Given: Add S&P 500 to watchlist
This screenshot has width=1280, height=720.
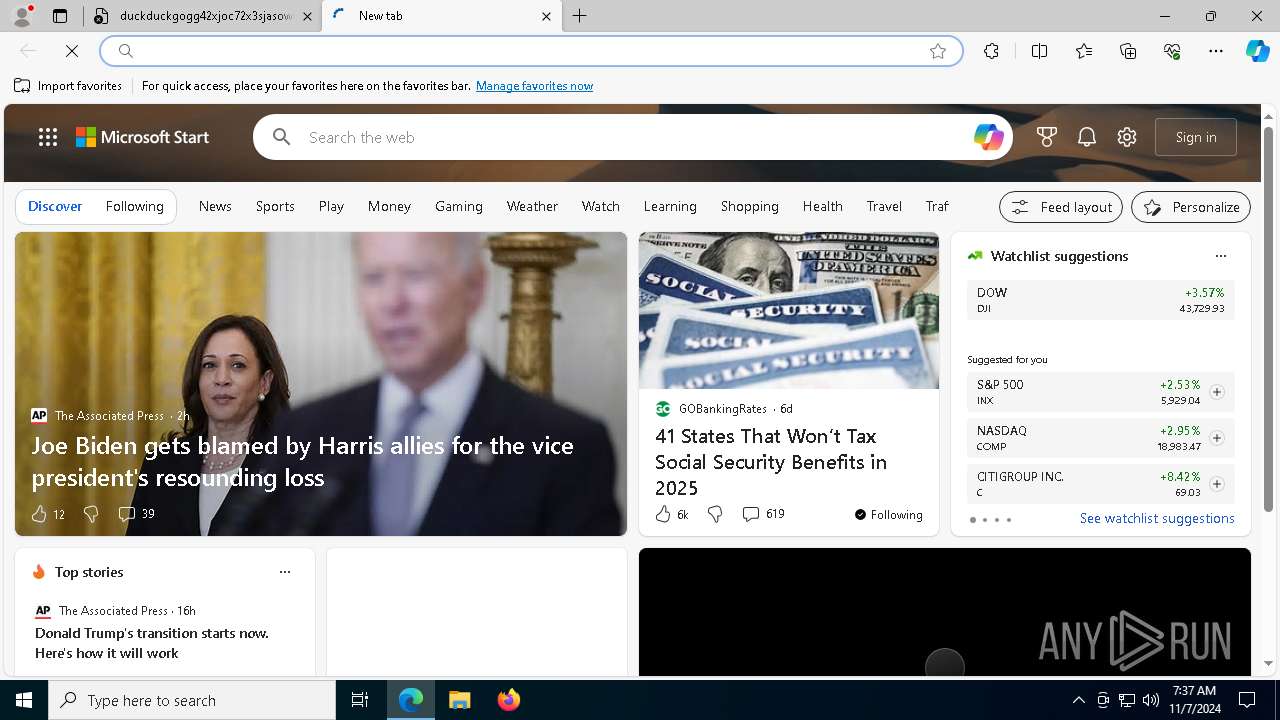Looking at the screenshot, I should tap(1217, 392).
